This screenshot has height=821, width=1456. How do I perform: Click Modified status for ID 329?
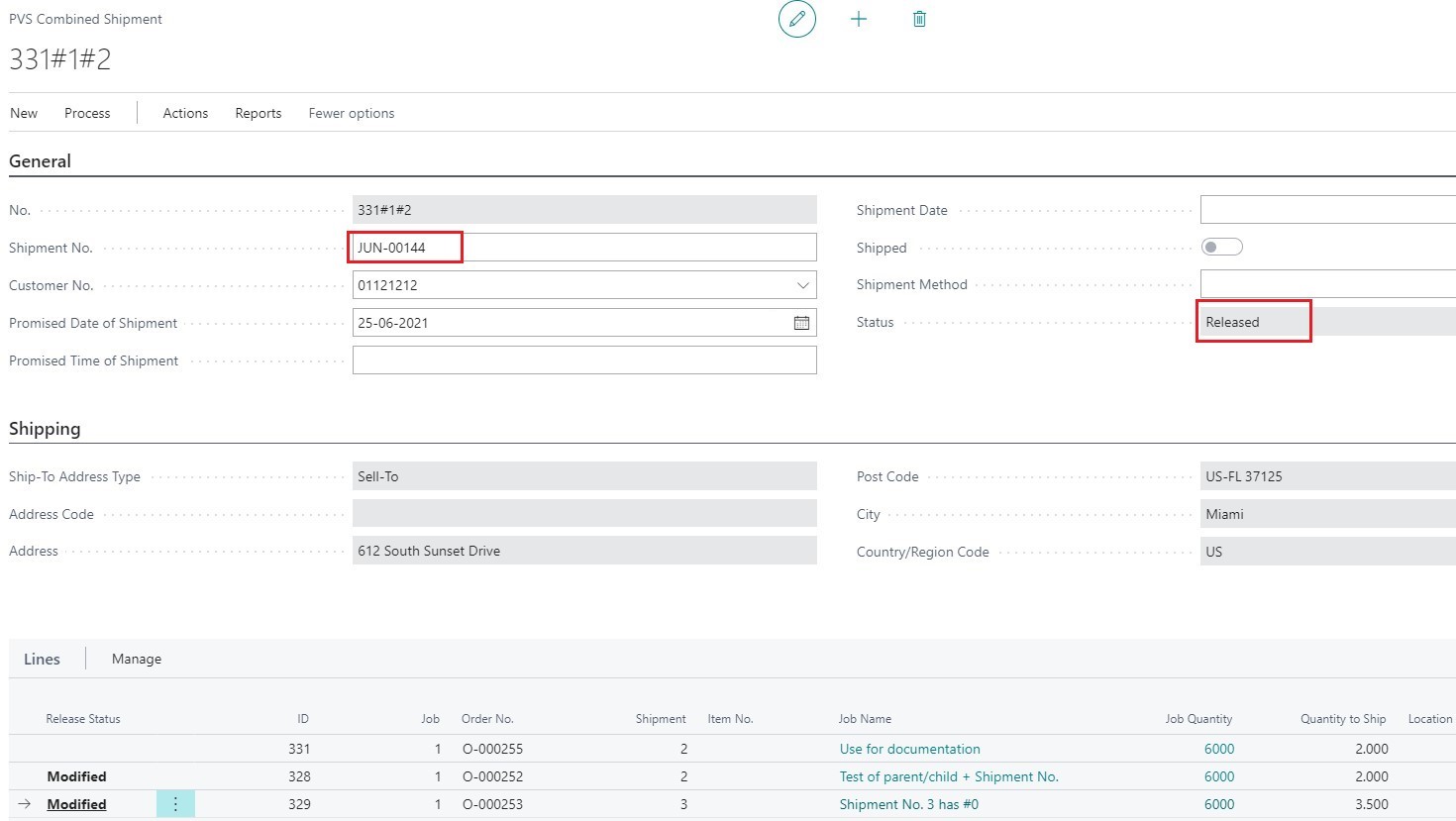[x=76, y=804]
